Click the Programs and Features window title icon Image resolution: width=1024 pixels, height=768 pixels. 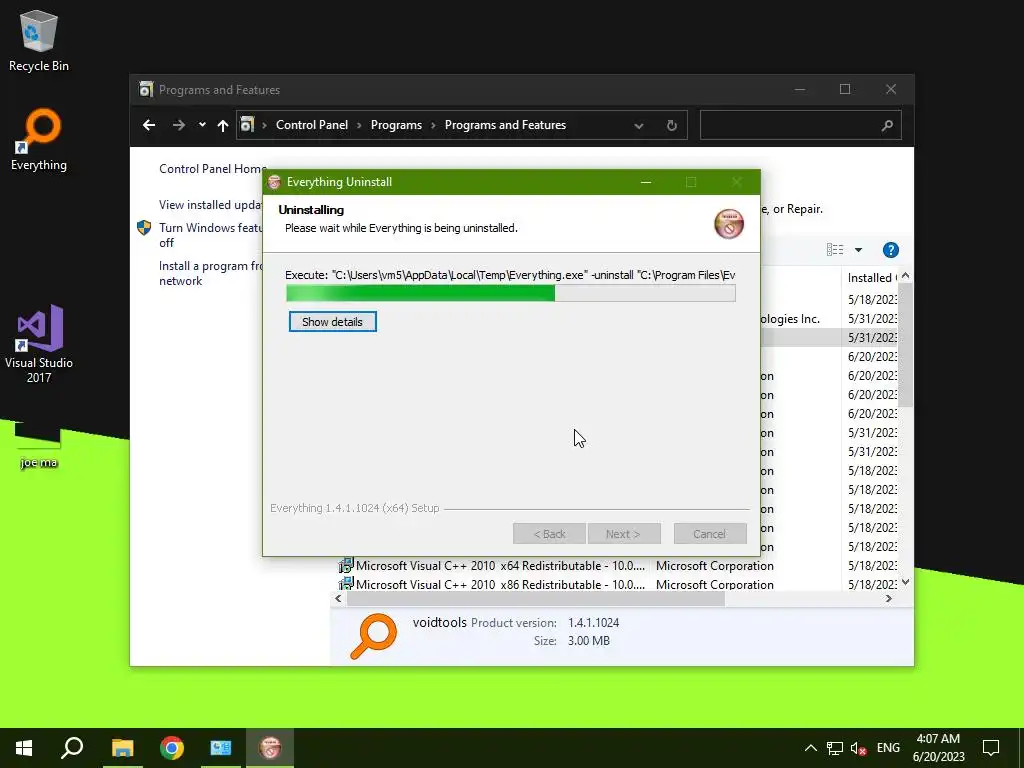pos(146,89)
